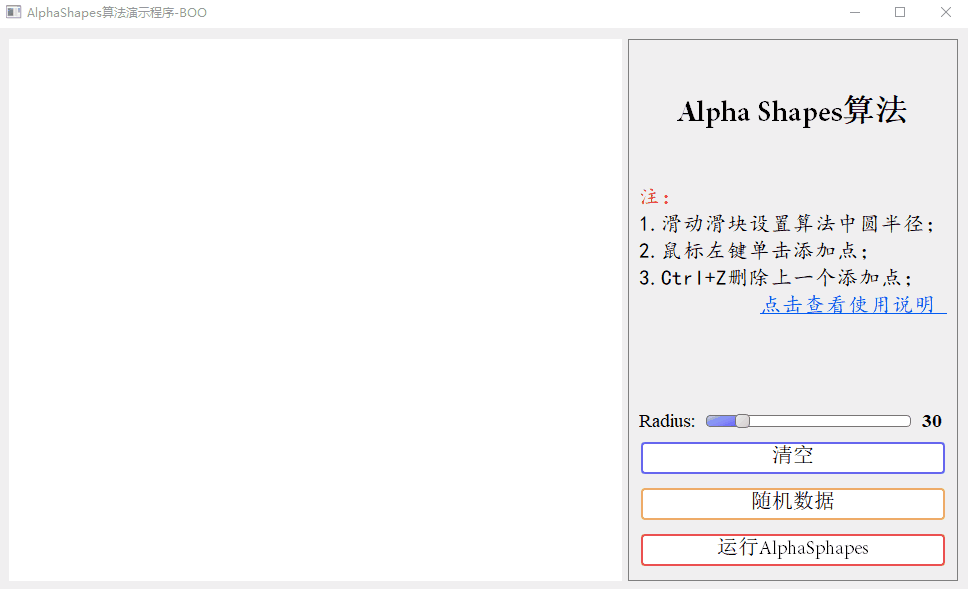Click the empty right portion of Radius slider track
Viewport: 968px width, 589px height.
point(830,421)
